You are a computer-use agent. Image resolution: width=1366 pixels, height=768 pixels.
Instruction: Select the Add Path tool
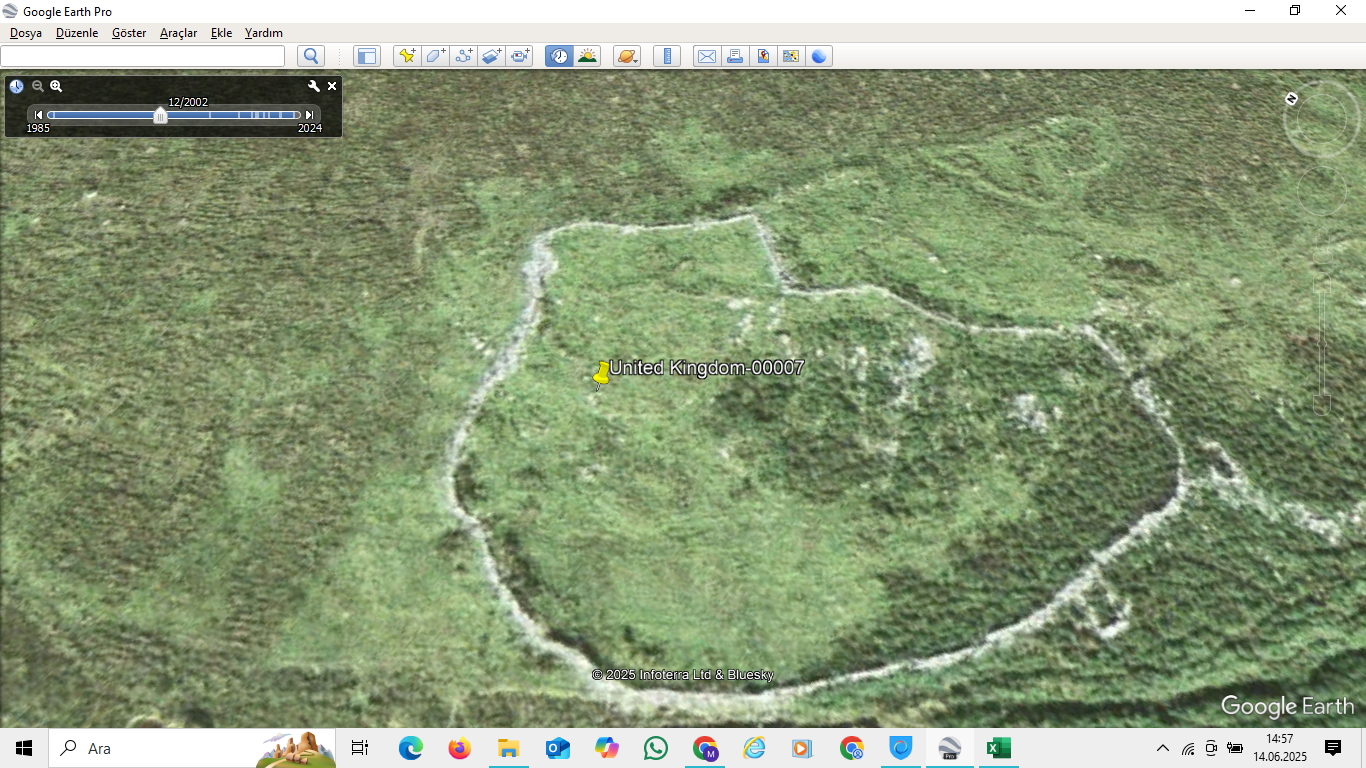463,56
